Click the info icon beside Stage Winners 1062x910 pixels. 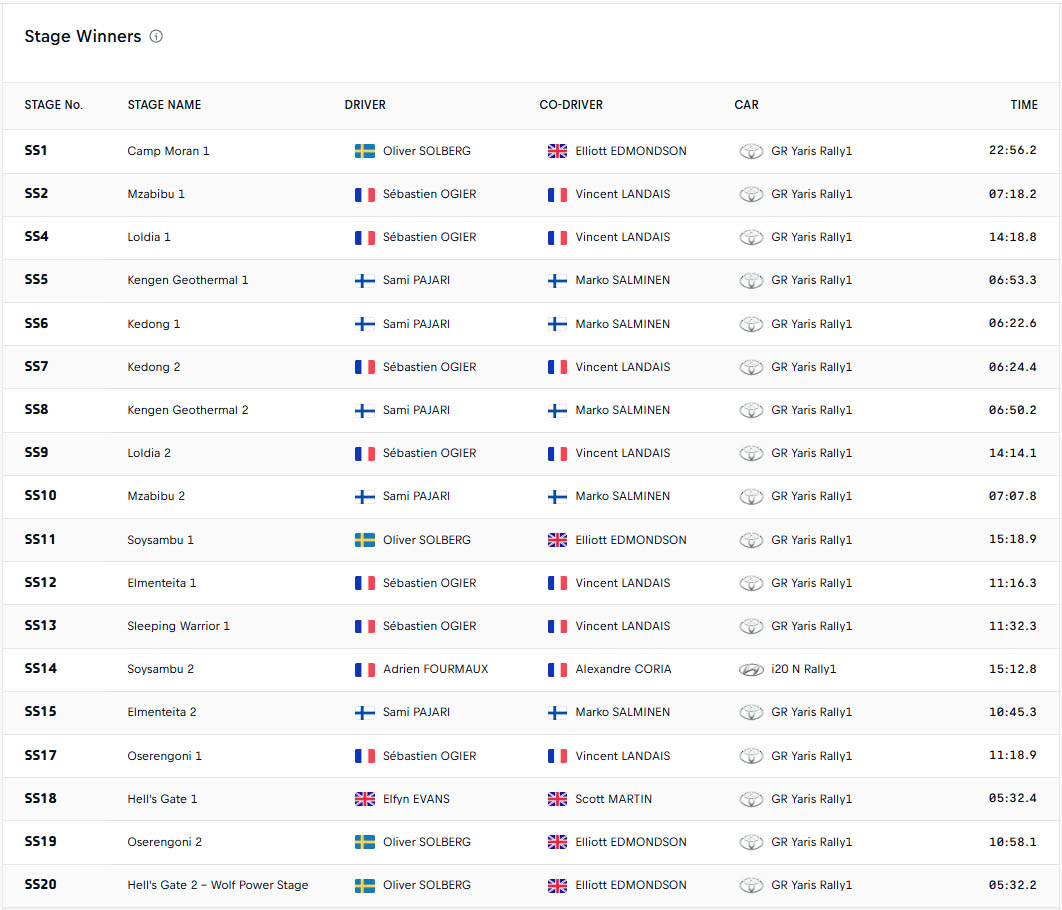(156, 37)
